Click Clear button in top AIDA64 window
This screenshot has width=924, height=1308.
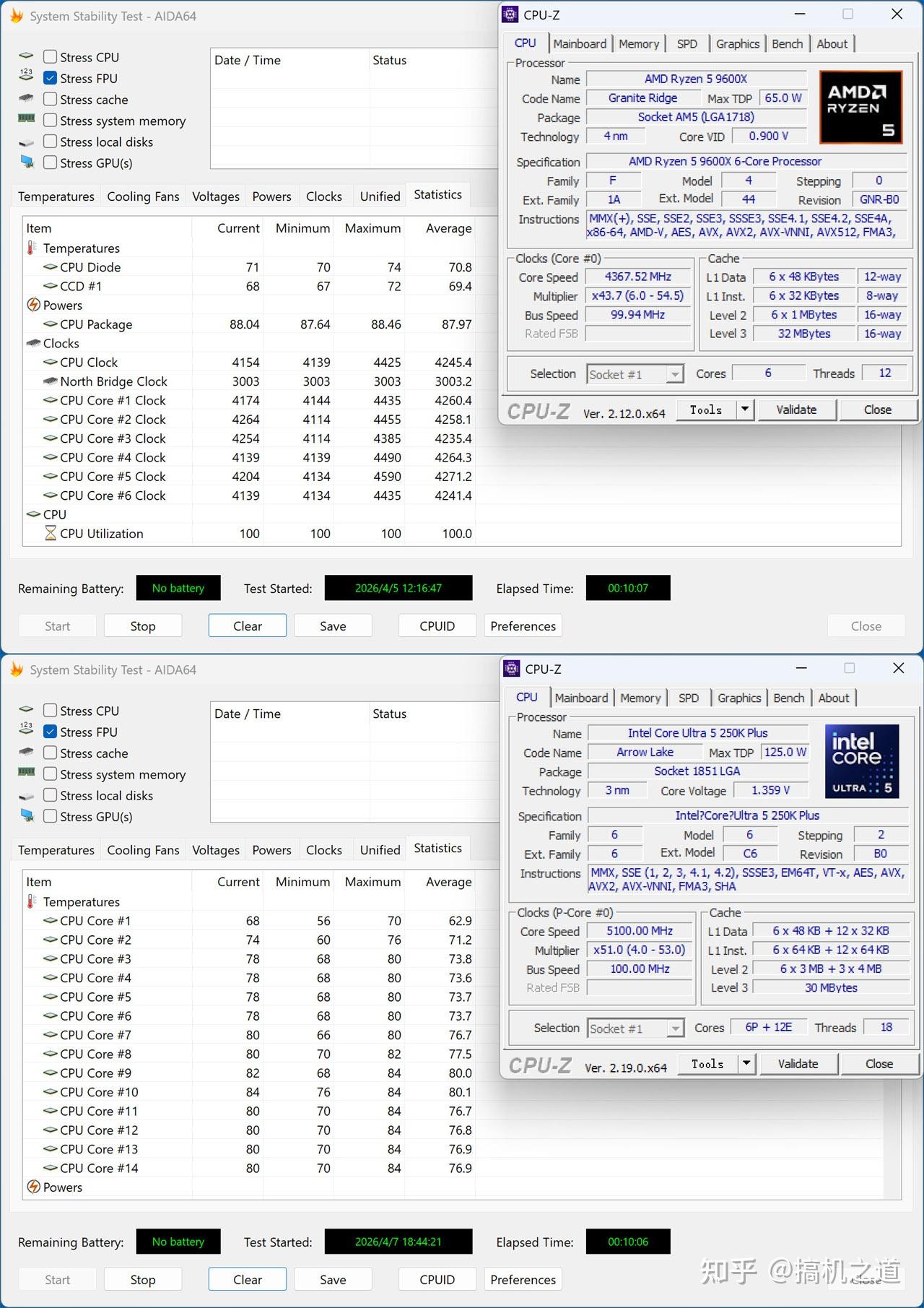[248, 626]
